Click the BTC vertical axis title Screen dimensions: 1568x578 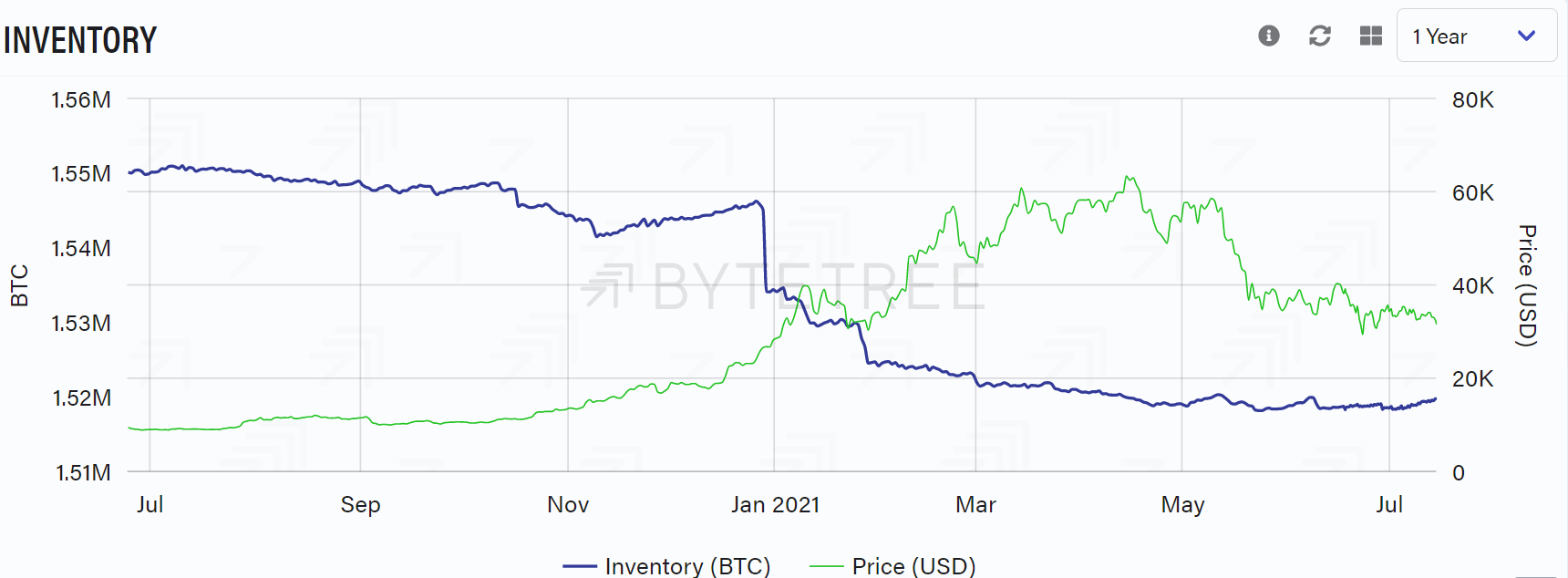coord(19,285)
